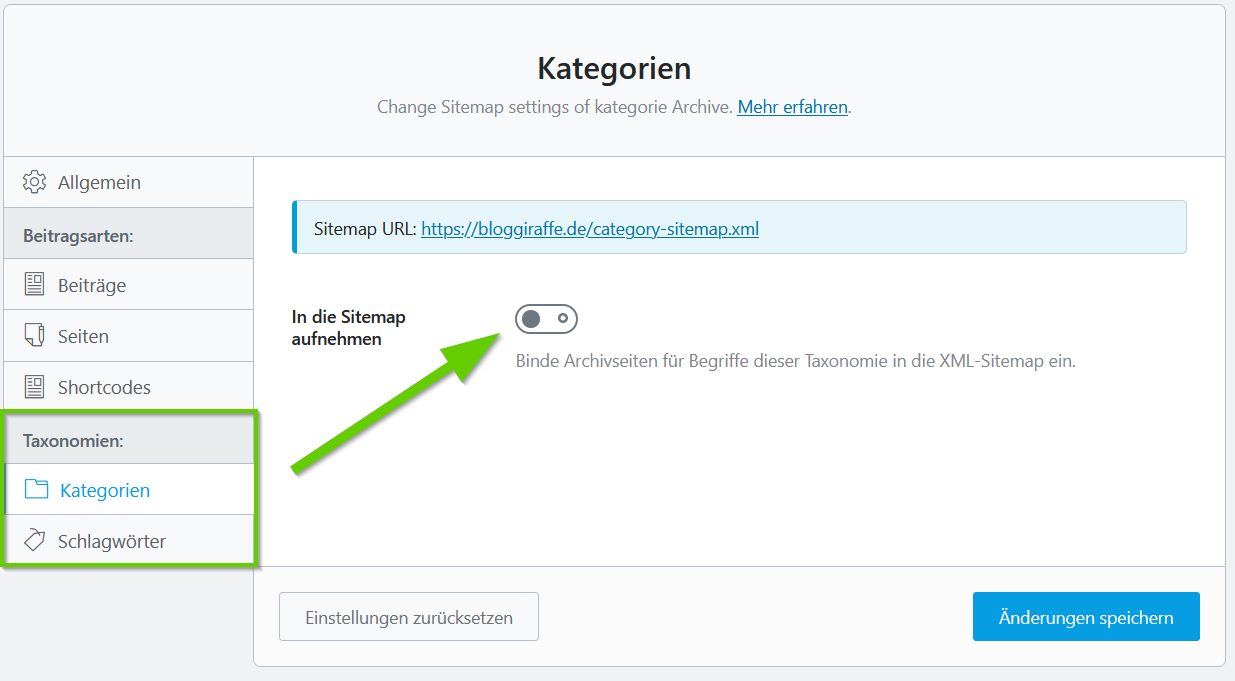Viewport: 1235px width, 681px height.
Task: Click the Schlagwörter tag icon
Action: click(x=35, y=541)
